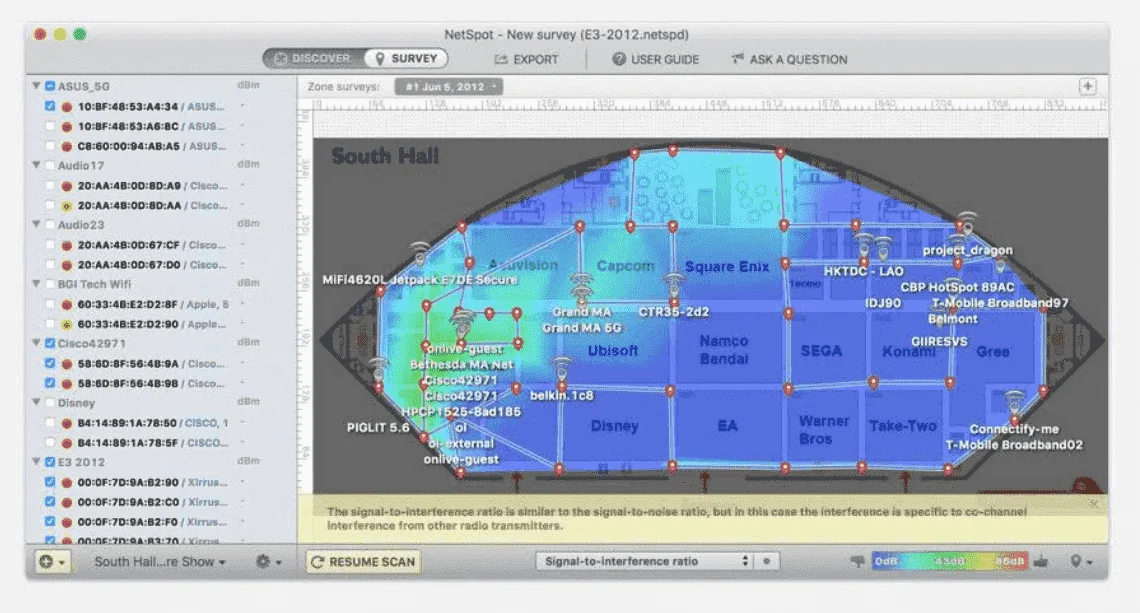1140x613 pixels.
Task: Collapse the E3 2012 group triangle
Action: pyautogui.click(x=36, y=462)
